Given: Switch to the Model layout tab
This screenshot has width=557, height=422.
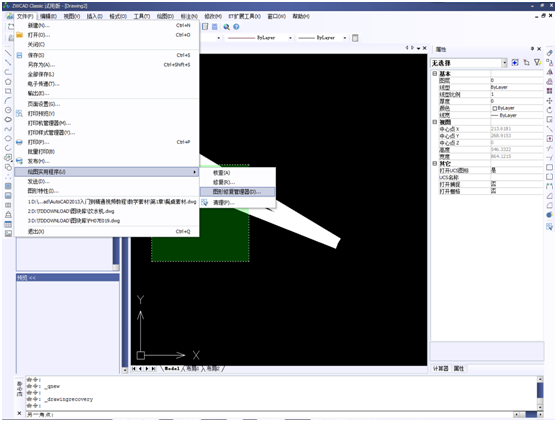Looking at the screenshot, I should (172, 369).
